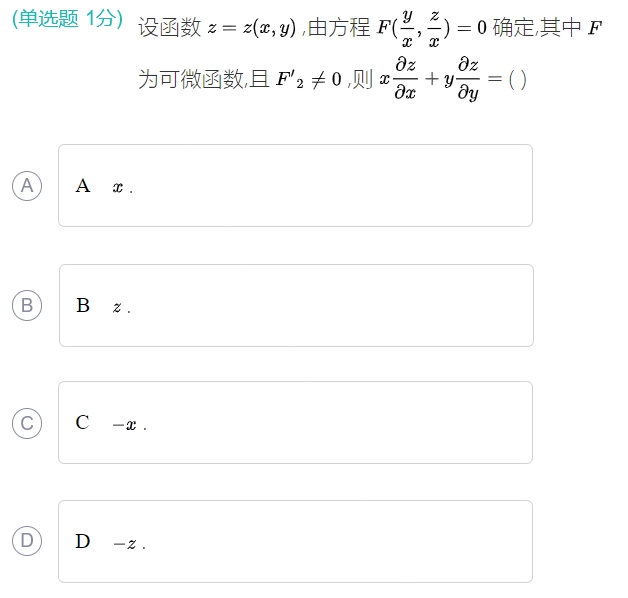The width and height of the screenshot is (628, 598).
Task: Click the bold letter B inside second option
Action: pos(83,305)
